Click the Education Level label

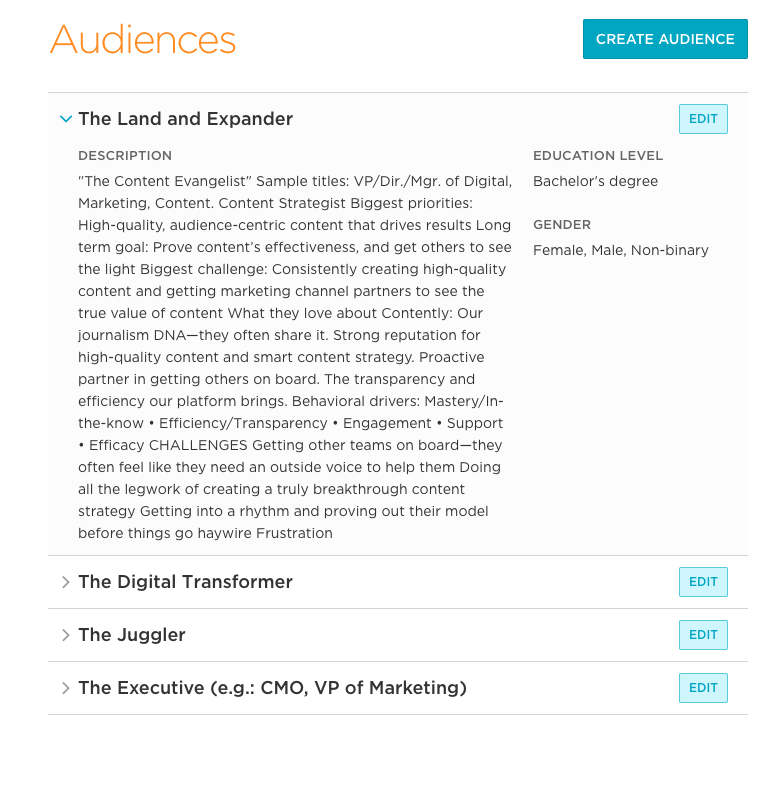click(598, 156)
